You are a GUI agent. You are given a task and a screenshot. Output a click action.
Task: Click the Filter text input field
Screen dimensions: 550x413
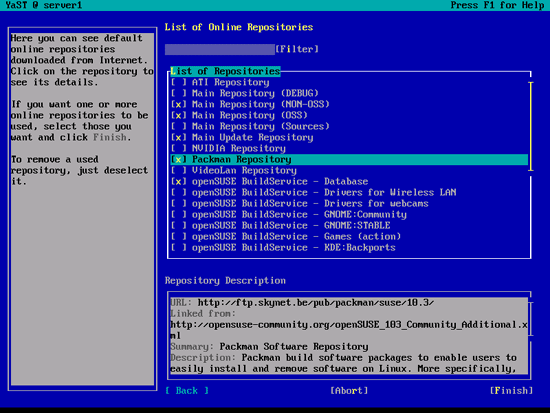coord(220,49)
